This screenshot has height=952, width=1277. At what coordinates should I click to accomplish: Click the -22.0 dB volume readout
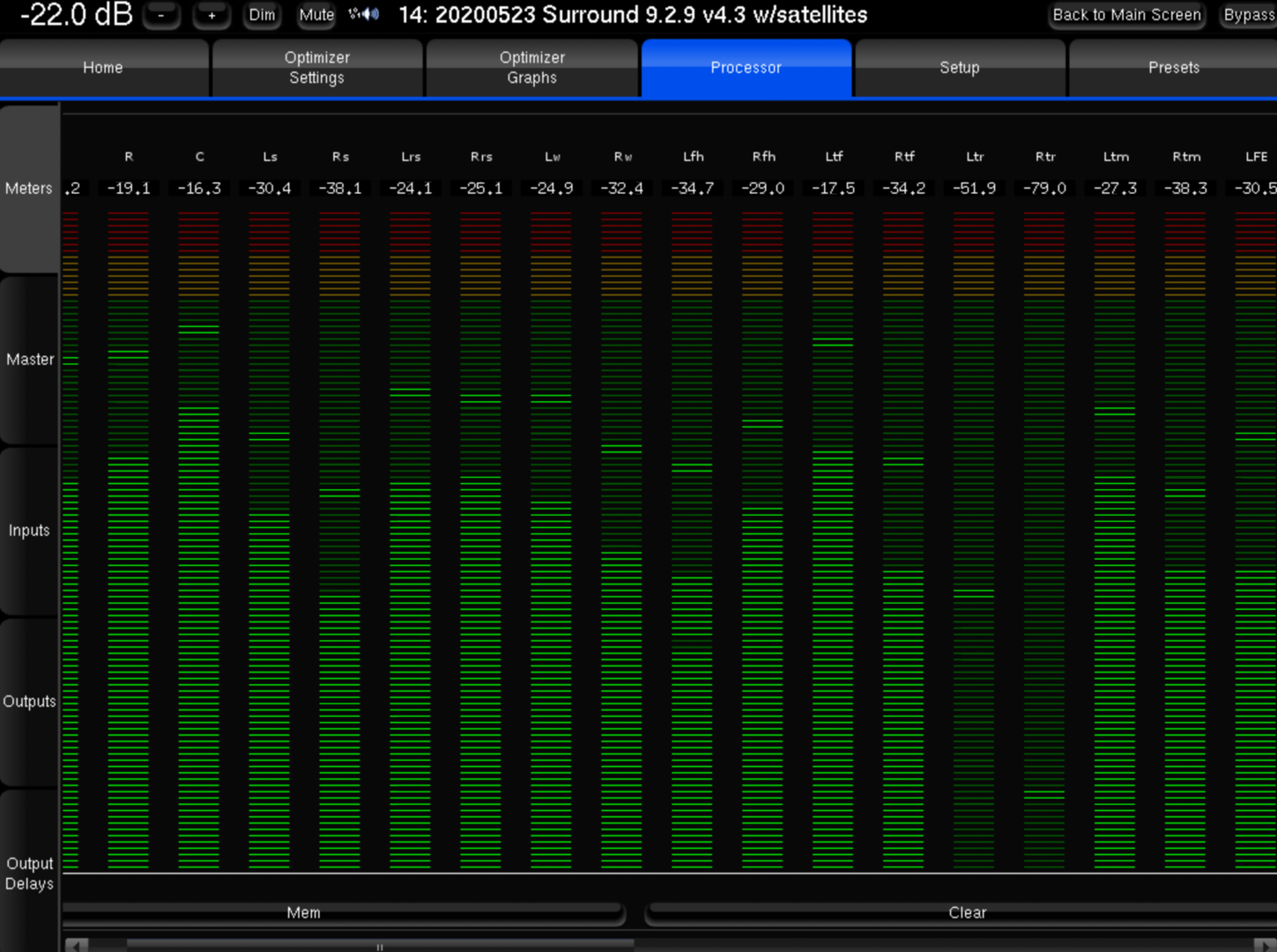[77, 14]
